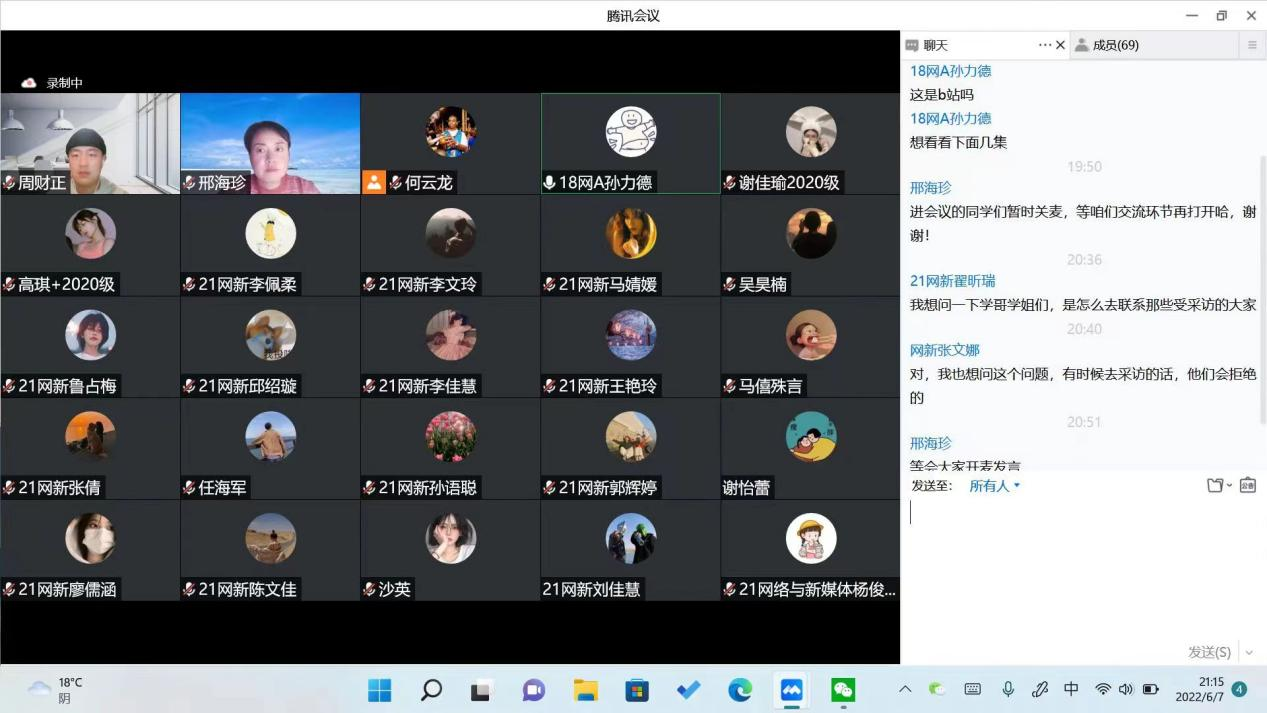Open WeChat from the Windows taskbar
This screenshot has height=713, width=1267.
[x=843, y=690]
